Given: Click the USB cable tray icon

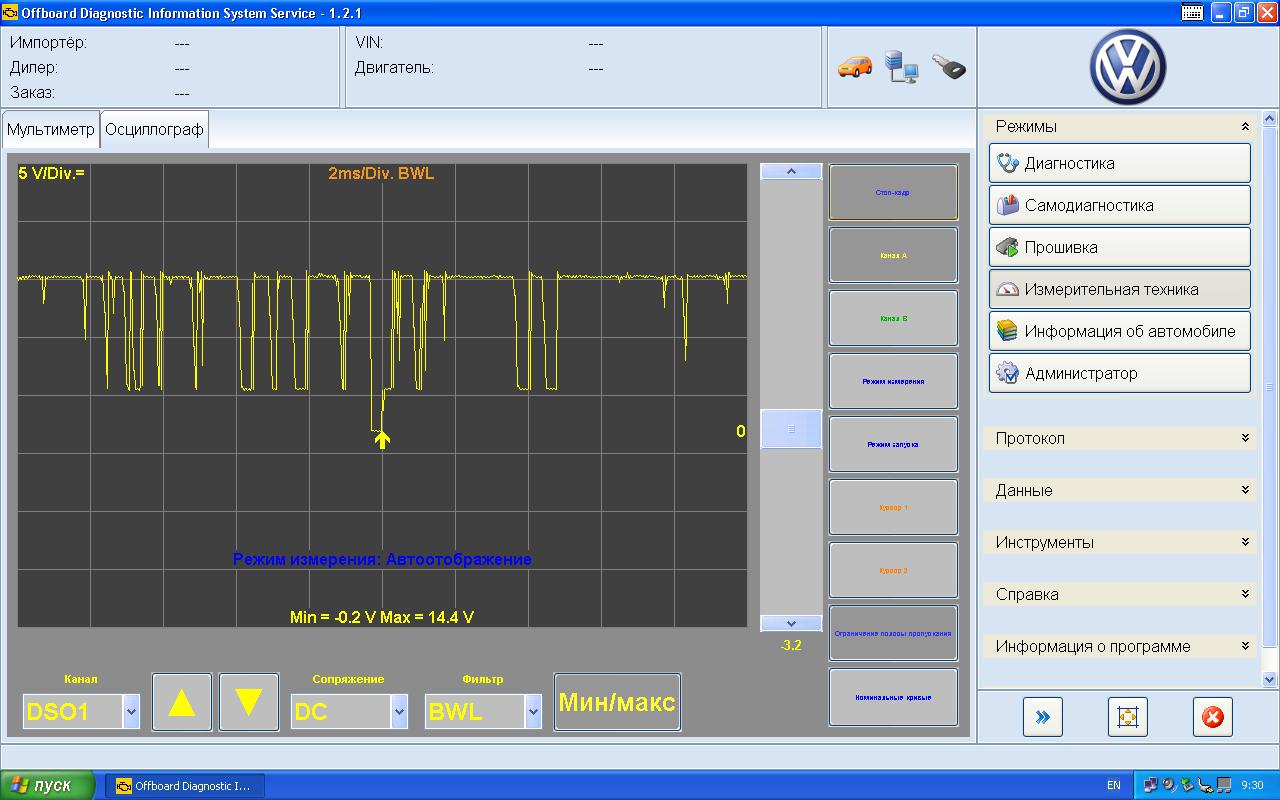Looking at the screenshot, I should pos(1205,785).
